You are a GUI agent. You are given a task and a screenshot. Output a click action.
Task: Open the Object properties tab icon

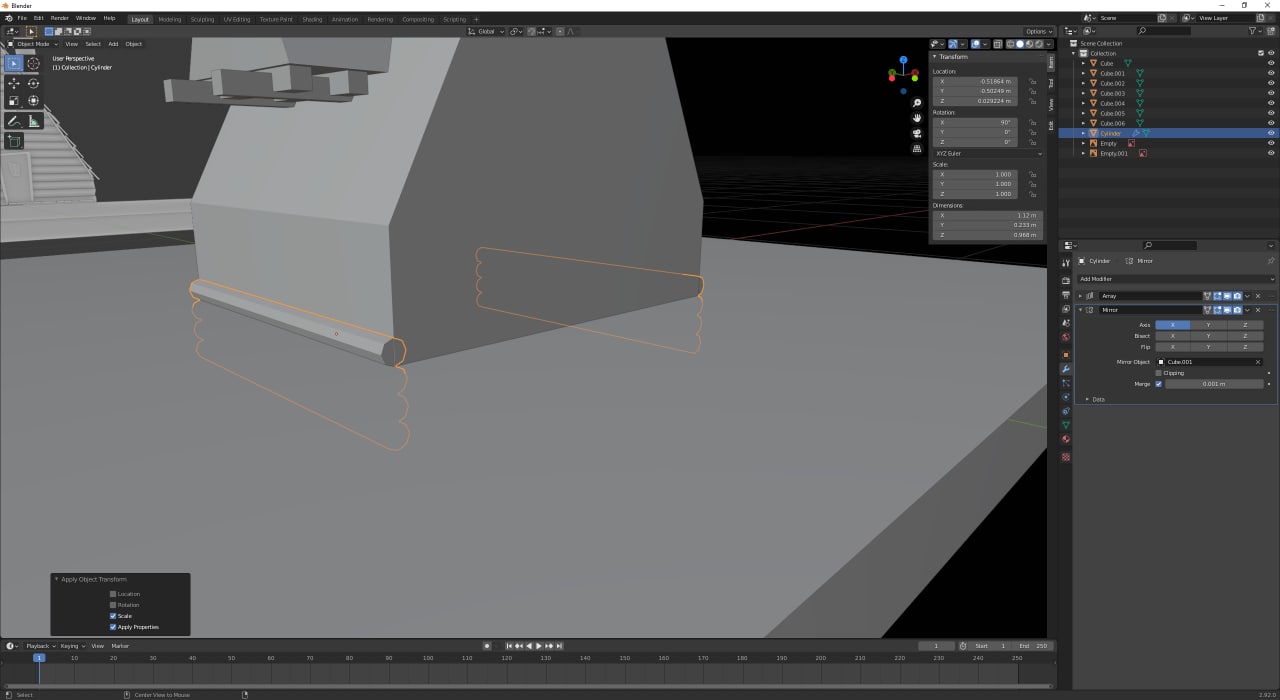point(1066,355)
